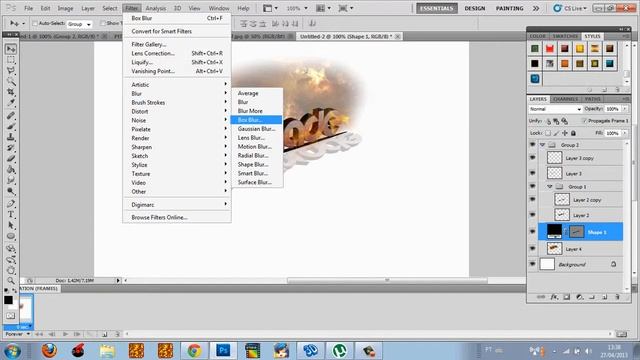Click the foreground color swatch

(8, 300)
